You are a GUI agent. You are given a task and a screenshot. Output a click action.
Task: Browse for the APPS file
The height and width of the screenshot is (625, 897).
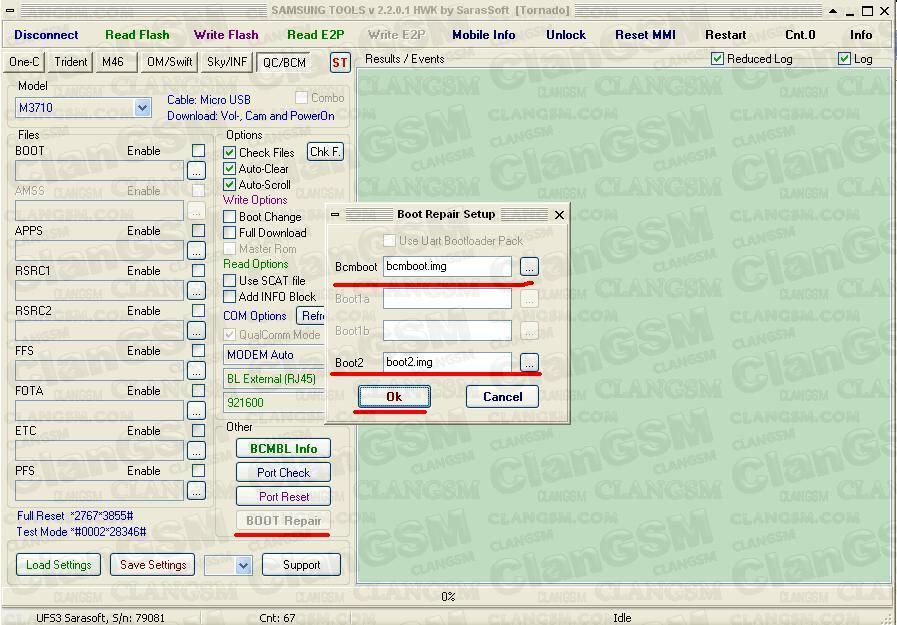pyautogui.click(x=196, y=250)
